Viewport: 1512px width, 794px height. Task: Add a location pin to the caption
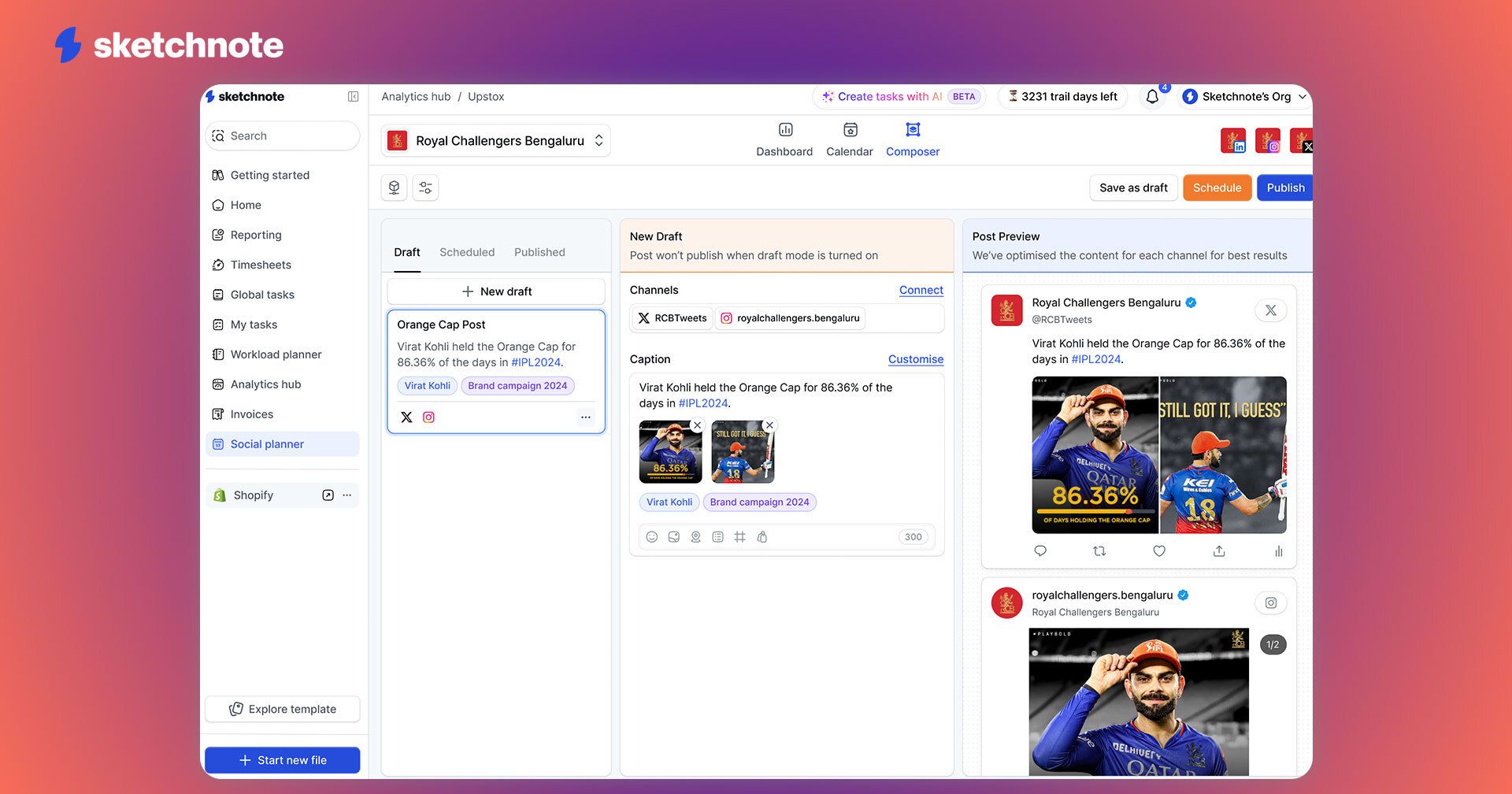tap(696, 537)
